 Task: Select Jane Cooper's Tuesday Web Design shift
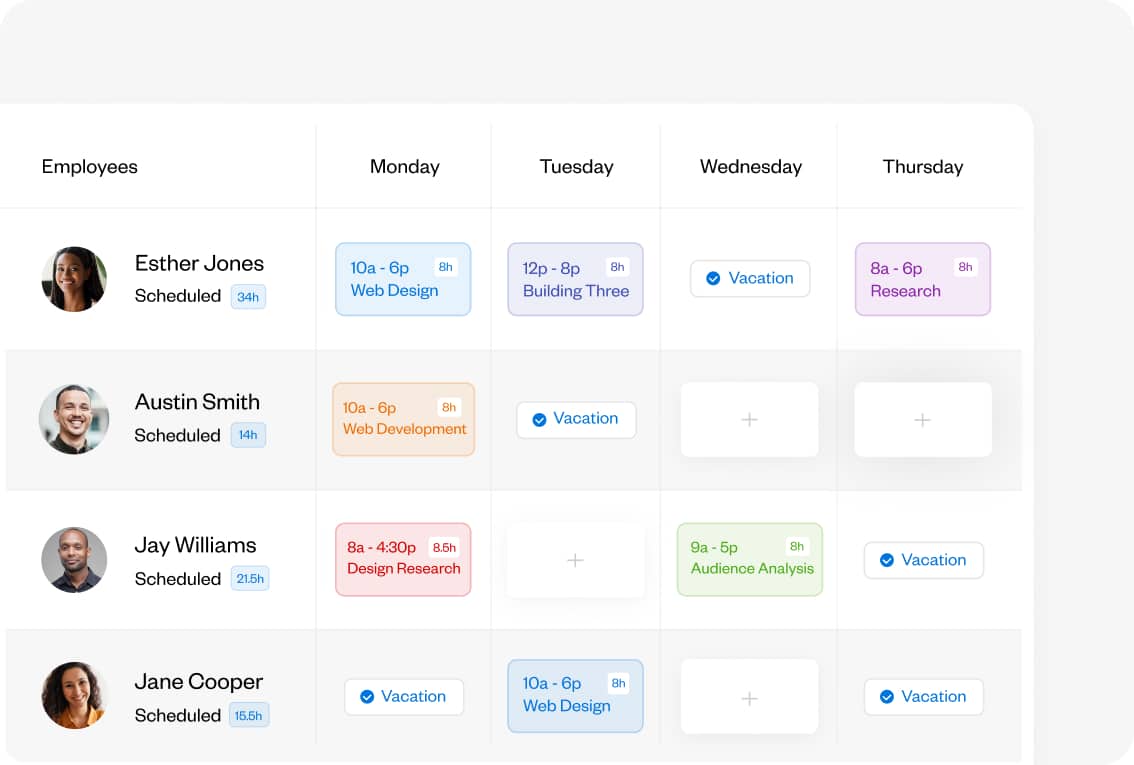[x=575, y=695]
